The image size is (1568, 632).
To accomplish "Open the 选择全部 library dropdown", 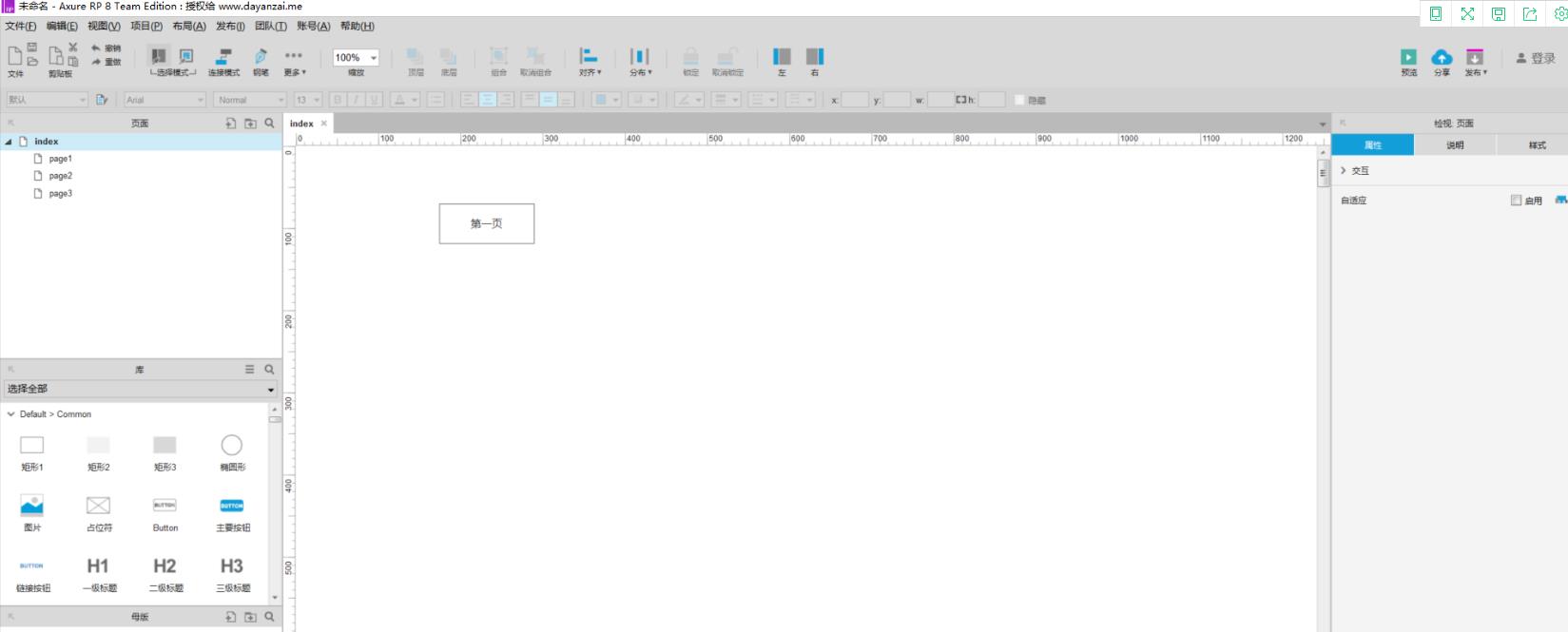I will 140,389.
